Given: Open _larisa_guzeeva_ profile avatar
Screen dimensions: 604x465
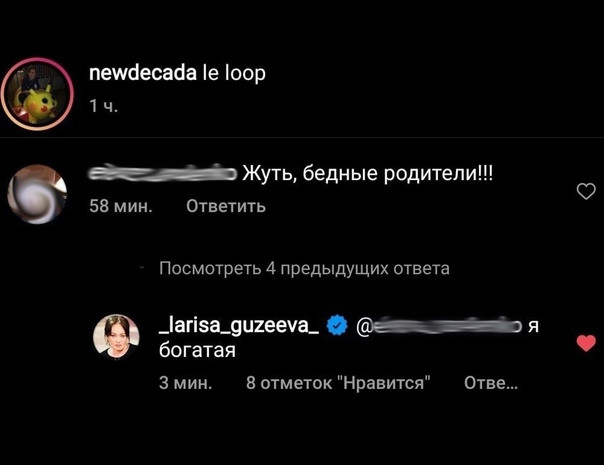Looking at the screenshot, I should pyautogui.click(x=116, y=337).
